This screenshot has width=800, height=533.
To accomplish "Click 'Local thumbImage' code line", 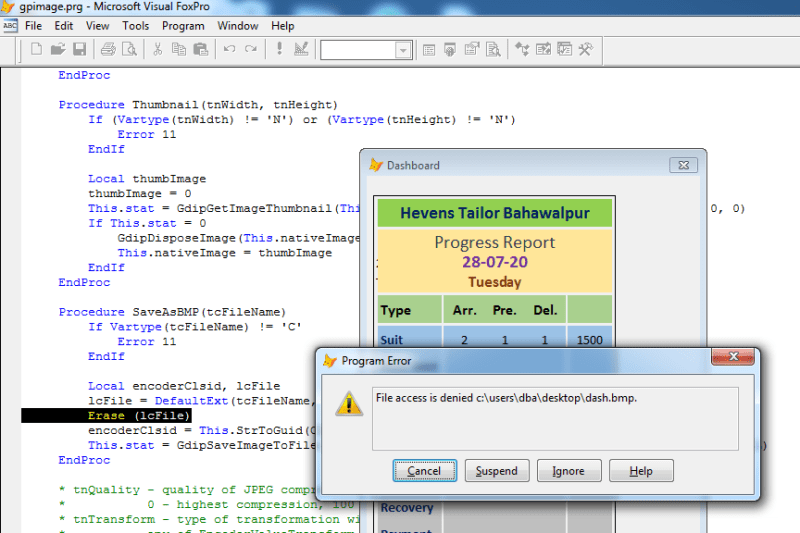I will pyautogui.click(x=147, y=179).
